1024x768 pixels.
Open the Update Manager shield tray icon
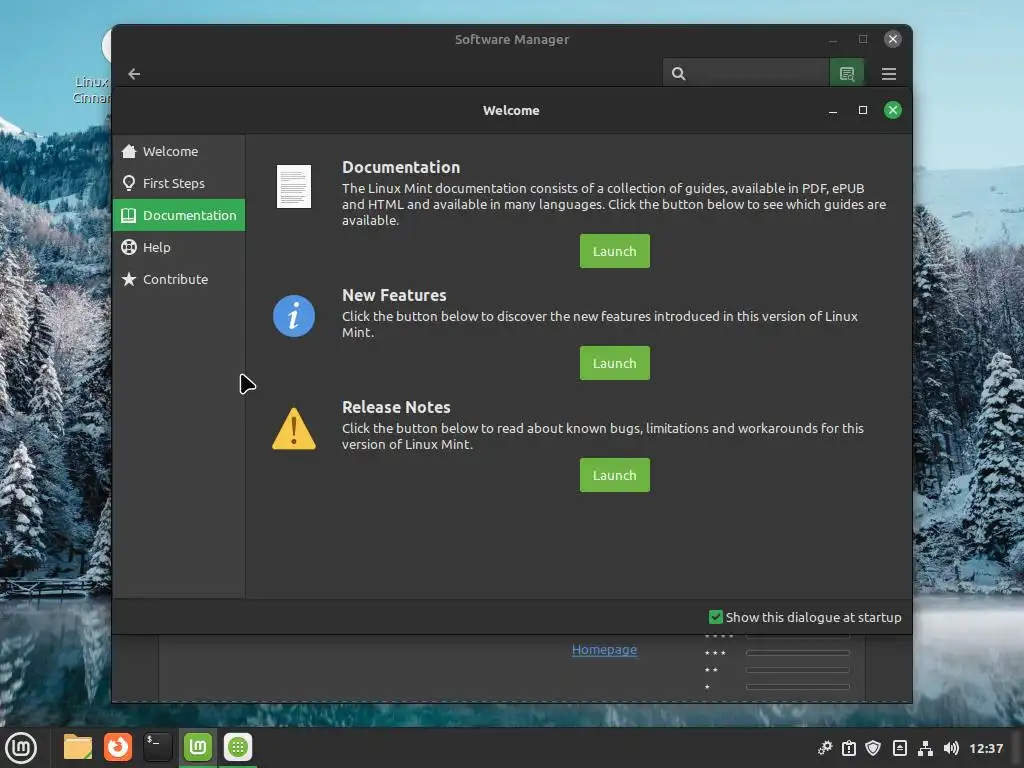coord(873,748)
